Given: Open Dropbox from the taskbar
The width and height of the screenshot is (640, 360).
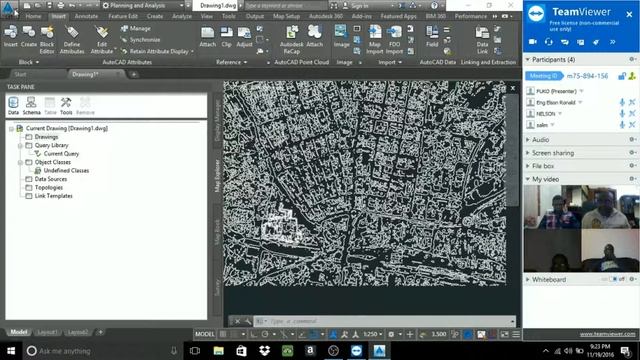Looking at the screenshot, I should tap(264, 351).
